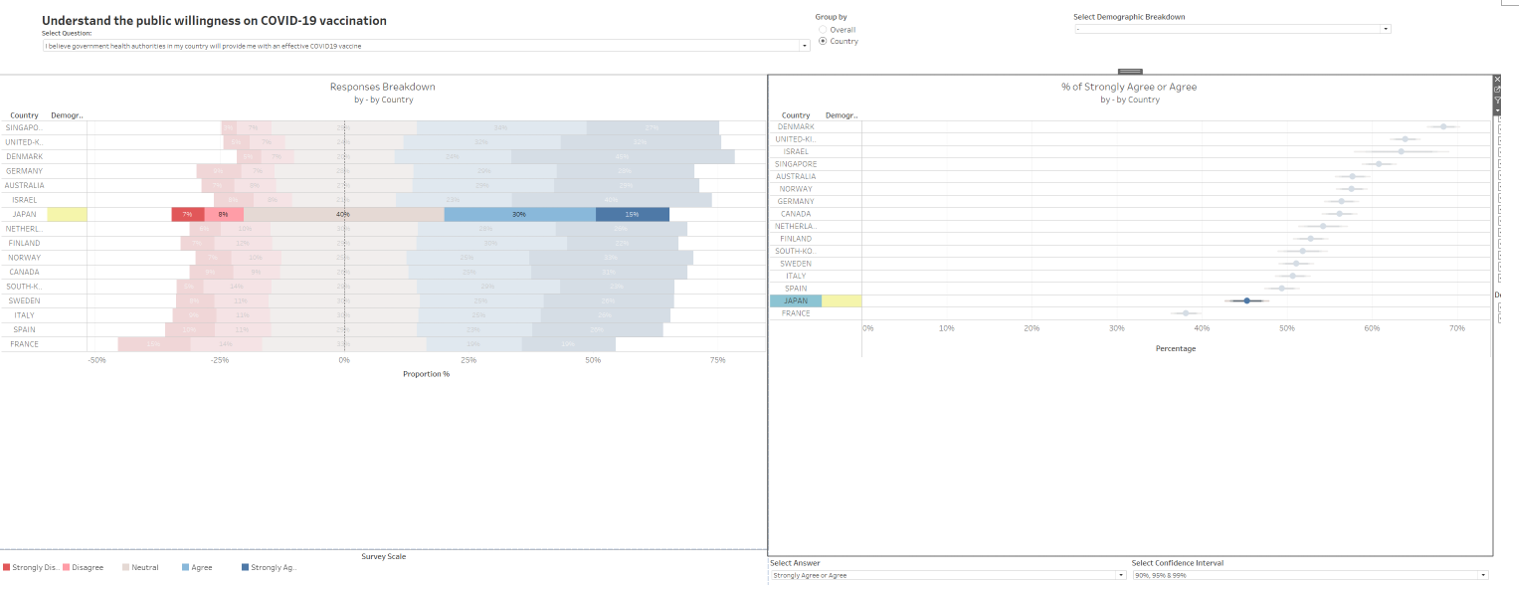
Task: Expand the Select Demographic Breakdown dropdown
Action: [1385, 29]
